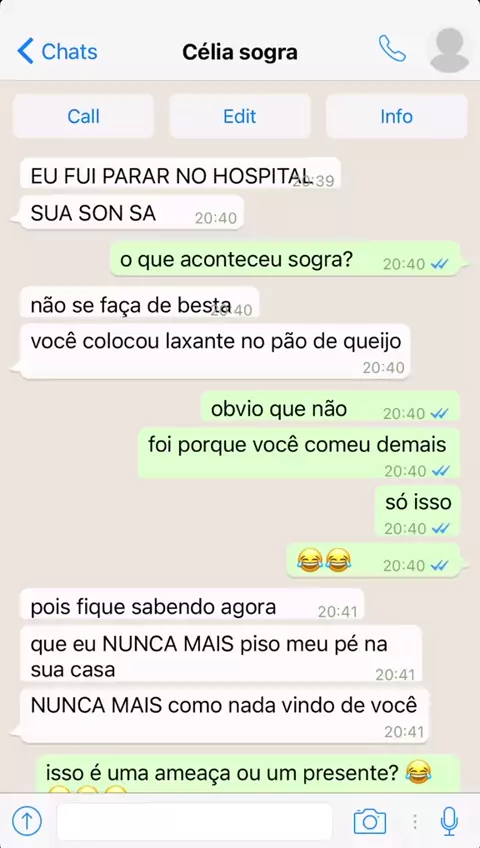Tap the Edit button
This screenshot has height=848, width=480.
point(240,116)
